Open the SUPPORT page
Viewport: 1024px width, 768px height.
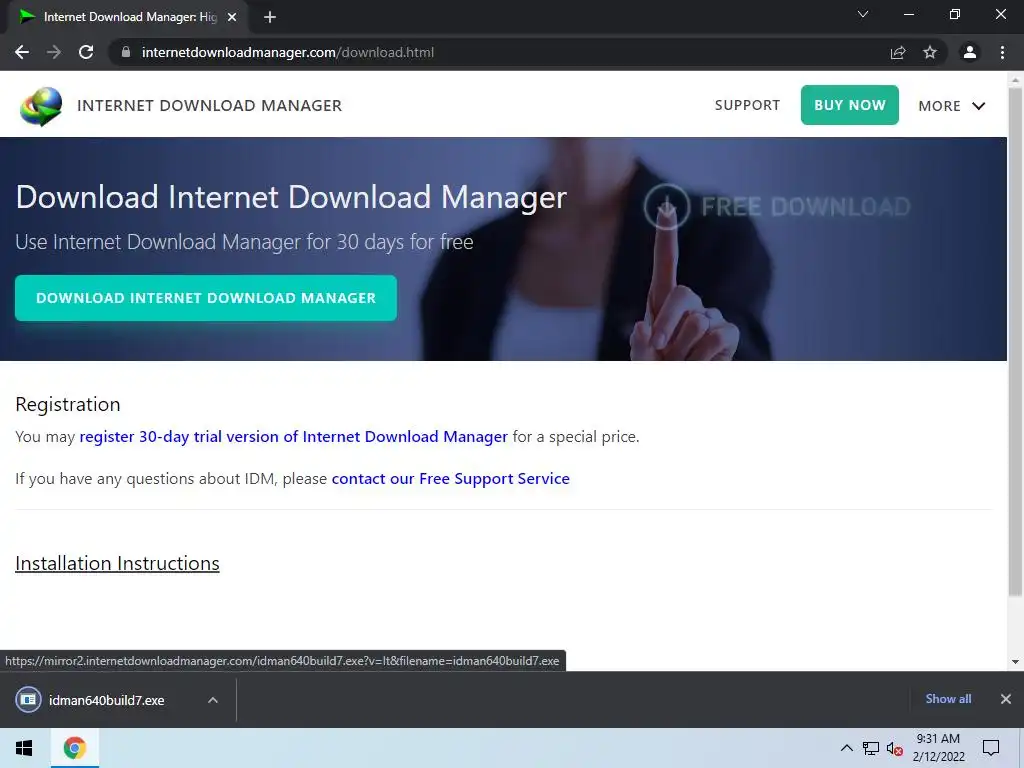click(x=747, y=105)
